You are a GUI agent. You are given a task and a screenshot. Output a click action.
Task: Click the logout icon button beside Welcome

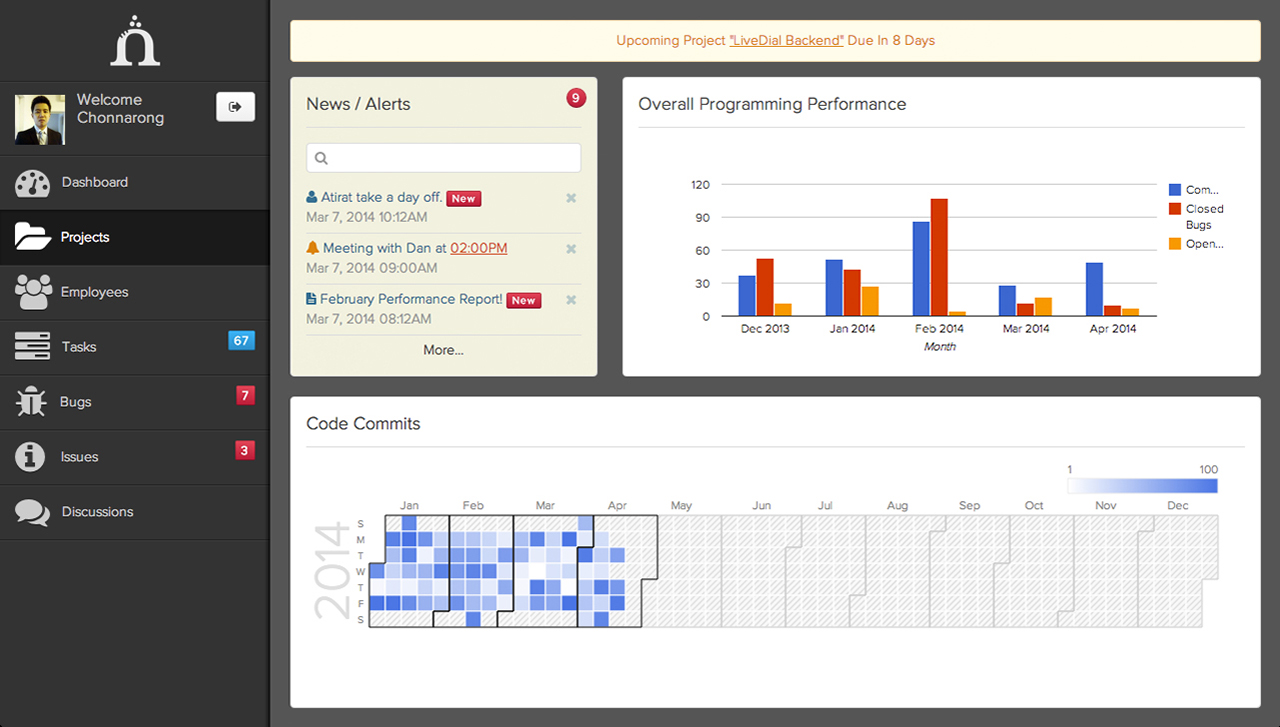[x=235, y=107]
